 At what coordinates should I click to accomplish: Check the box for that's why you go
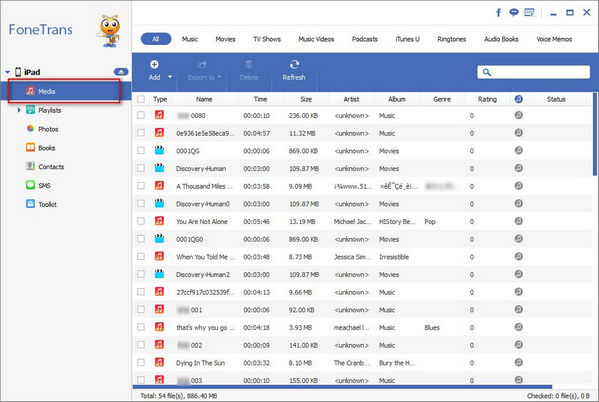[x=141, y=327]
